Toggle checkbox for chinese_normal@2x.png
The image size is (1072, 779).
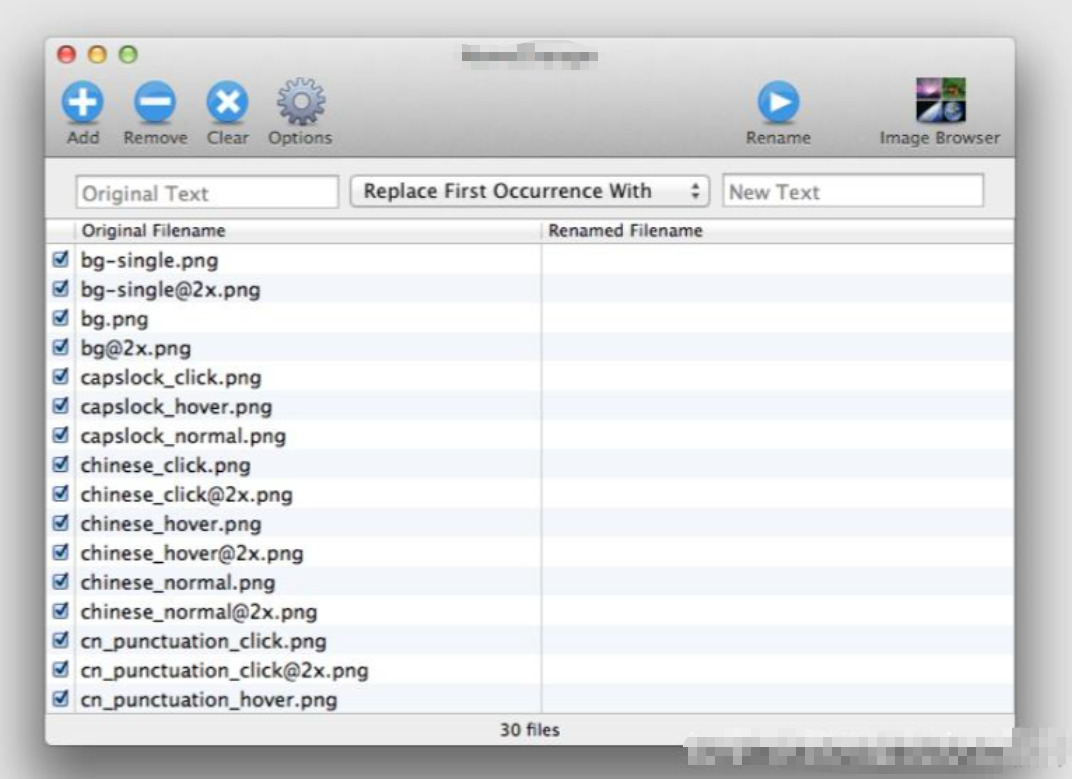coord(60,611)
